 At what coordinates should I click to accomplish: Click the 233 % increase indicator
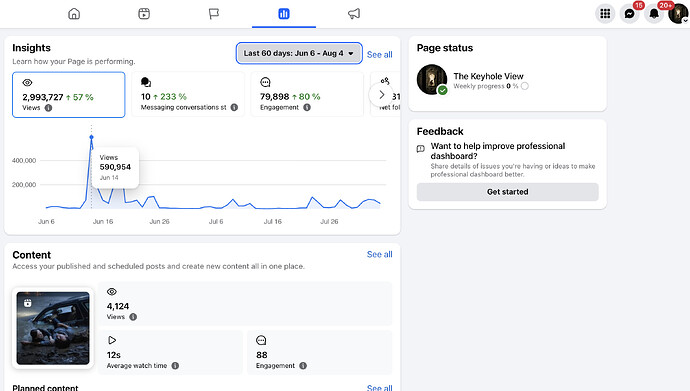(x=170, y=97)
